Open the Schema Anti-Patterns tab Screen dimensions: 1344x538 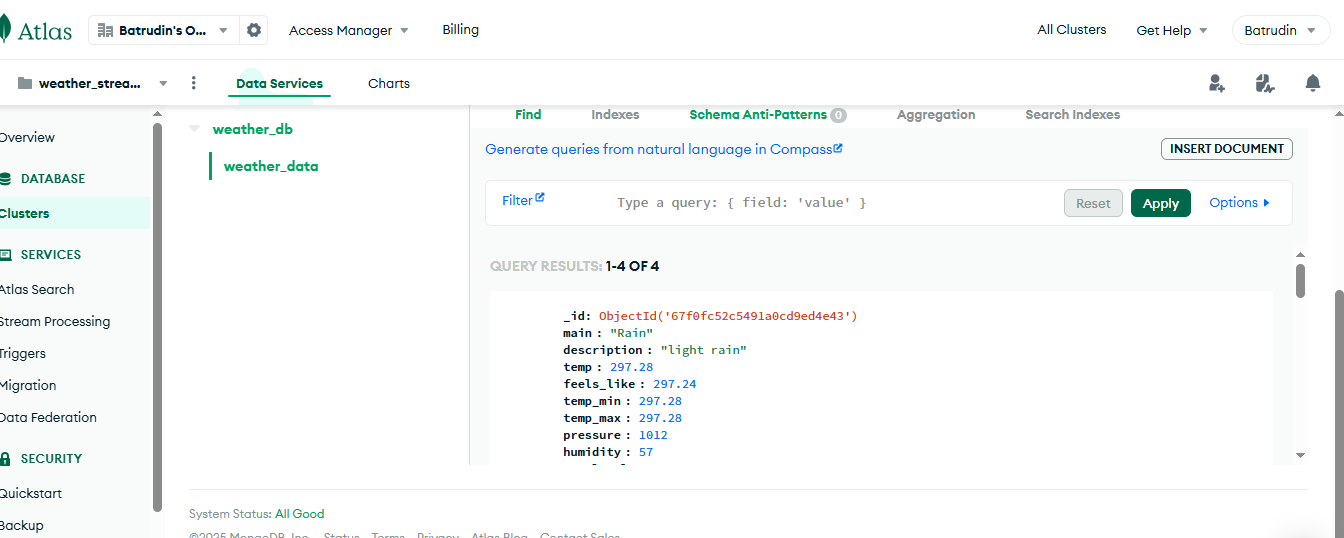[x=758, y=115]
